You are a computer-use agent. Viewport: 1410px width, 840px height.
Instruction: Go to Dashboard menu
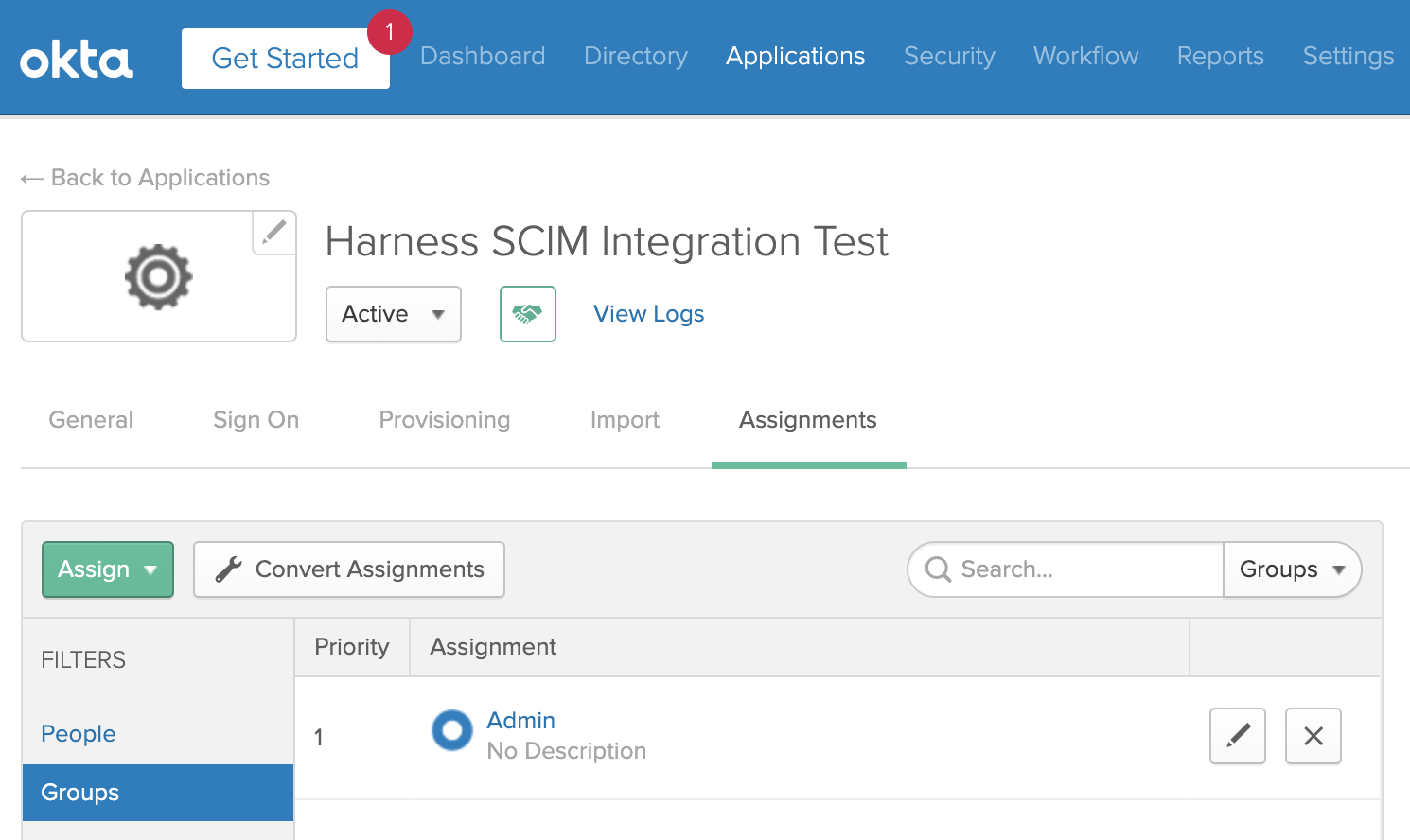(483, 56)
